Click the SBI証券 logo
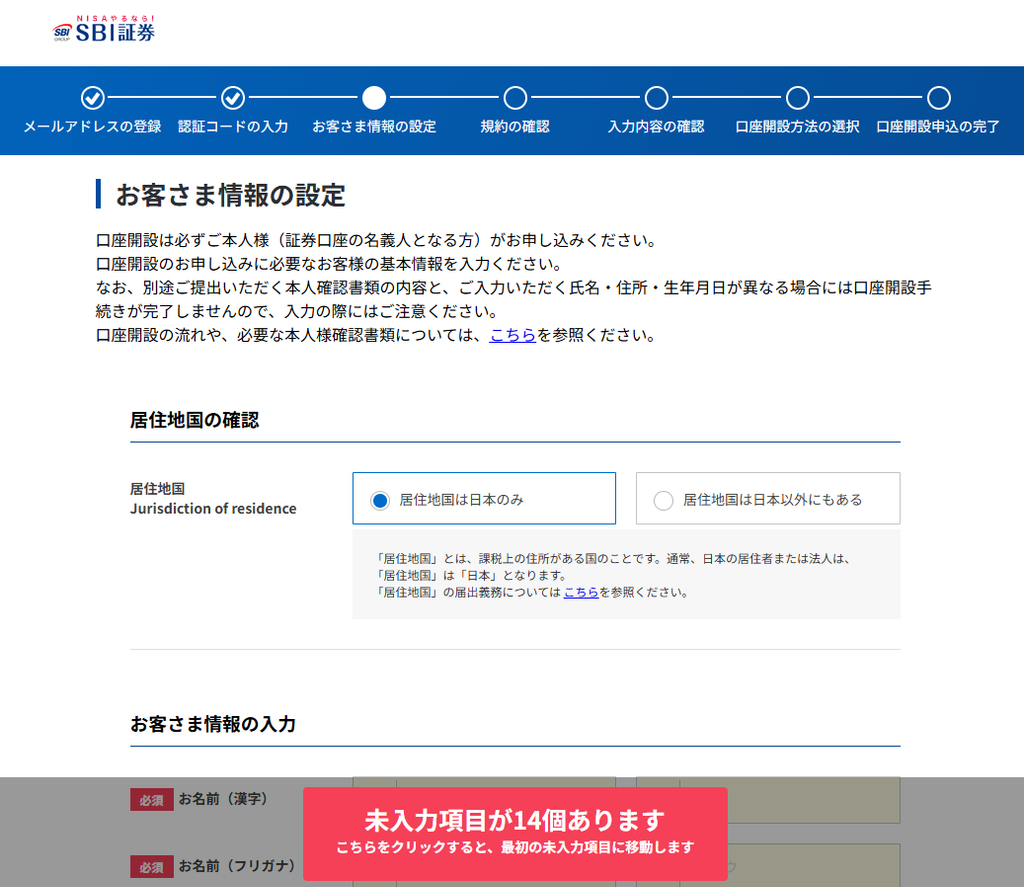1024x887 pixels. coord(103,29)
